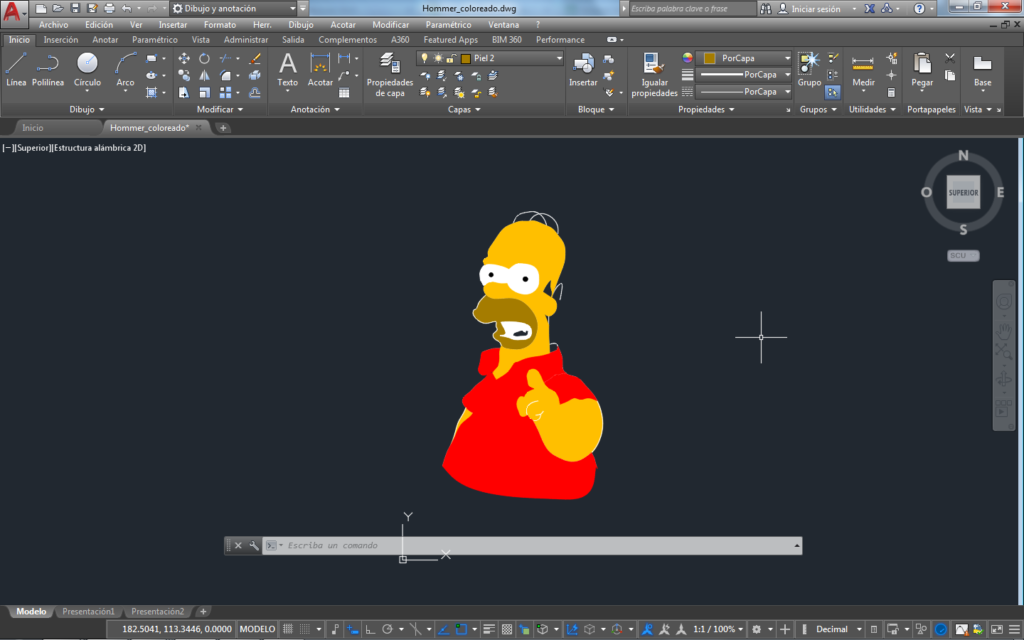The height and width of the screenshot is (640, 1024).
Task: Toggle layer on/off lightbulb for Piel 2
Action: point(424,58)
